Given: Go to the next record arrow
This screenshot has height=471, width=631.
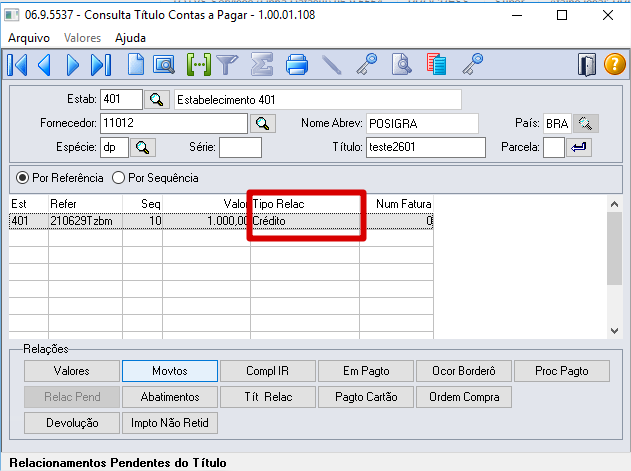Looking at the screenshot, I should [72, 64].
